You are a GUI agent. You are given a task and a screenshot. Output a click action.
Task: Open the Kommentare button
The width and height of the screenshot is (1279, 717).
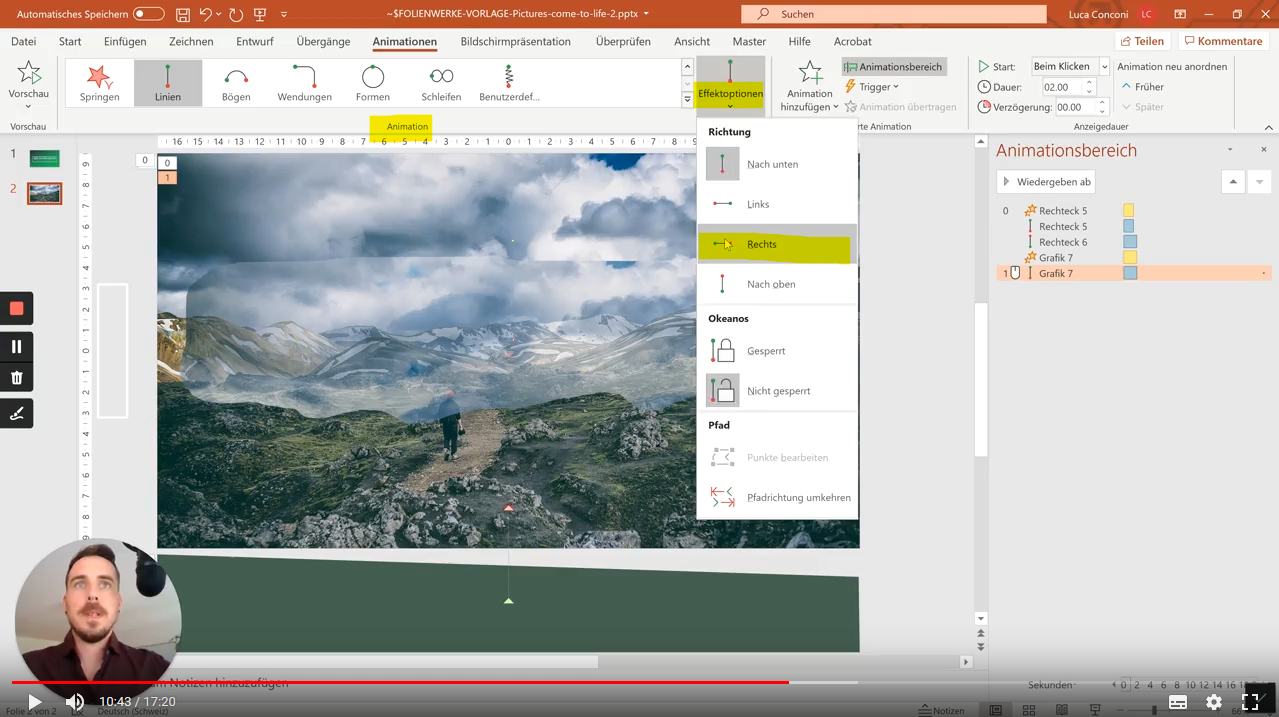click(x=1223, y=41)
